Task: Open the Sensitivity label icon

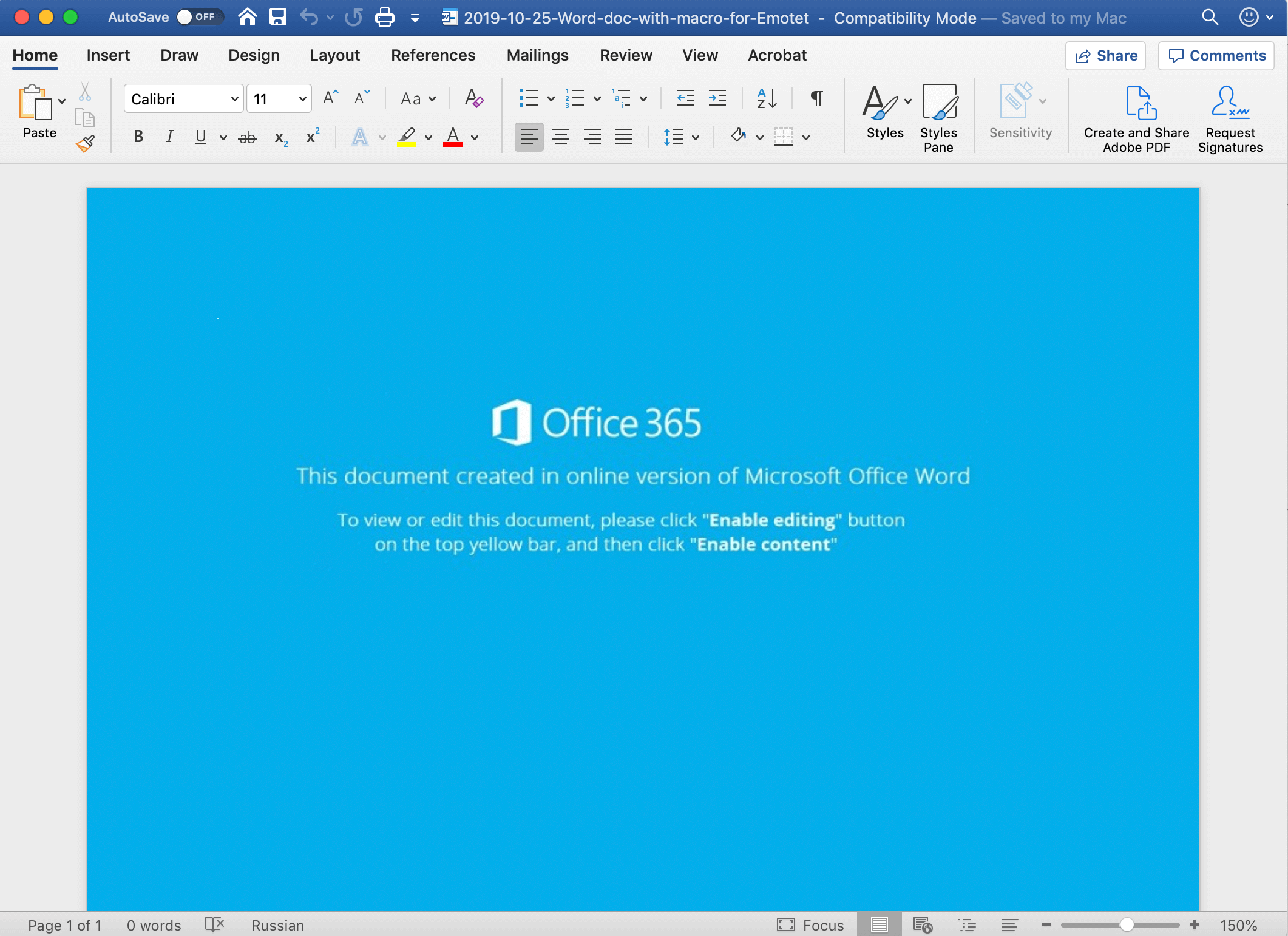Action: tap(1020, 112)
